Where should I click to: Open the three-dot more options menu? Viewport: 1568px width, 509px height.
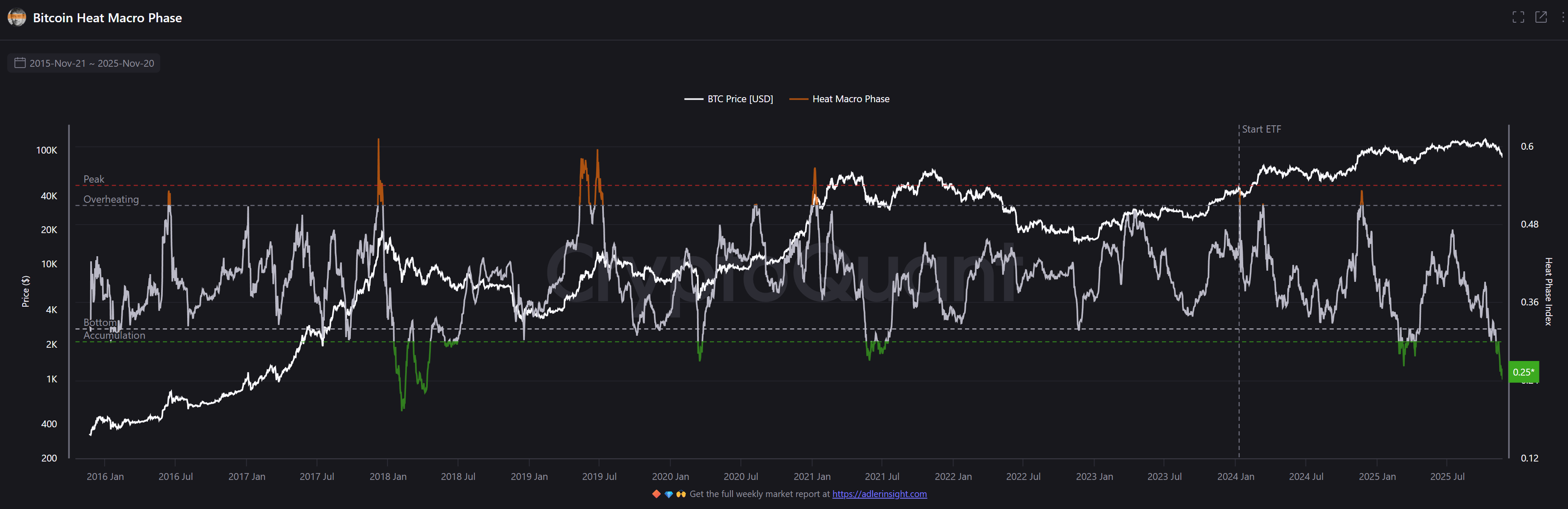click(x=1562, y=17)
